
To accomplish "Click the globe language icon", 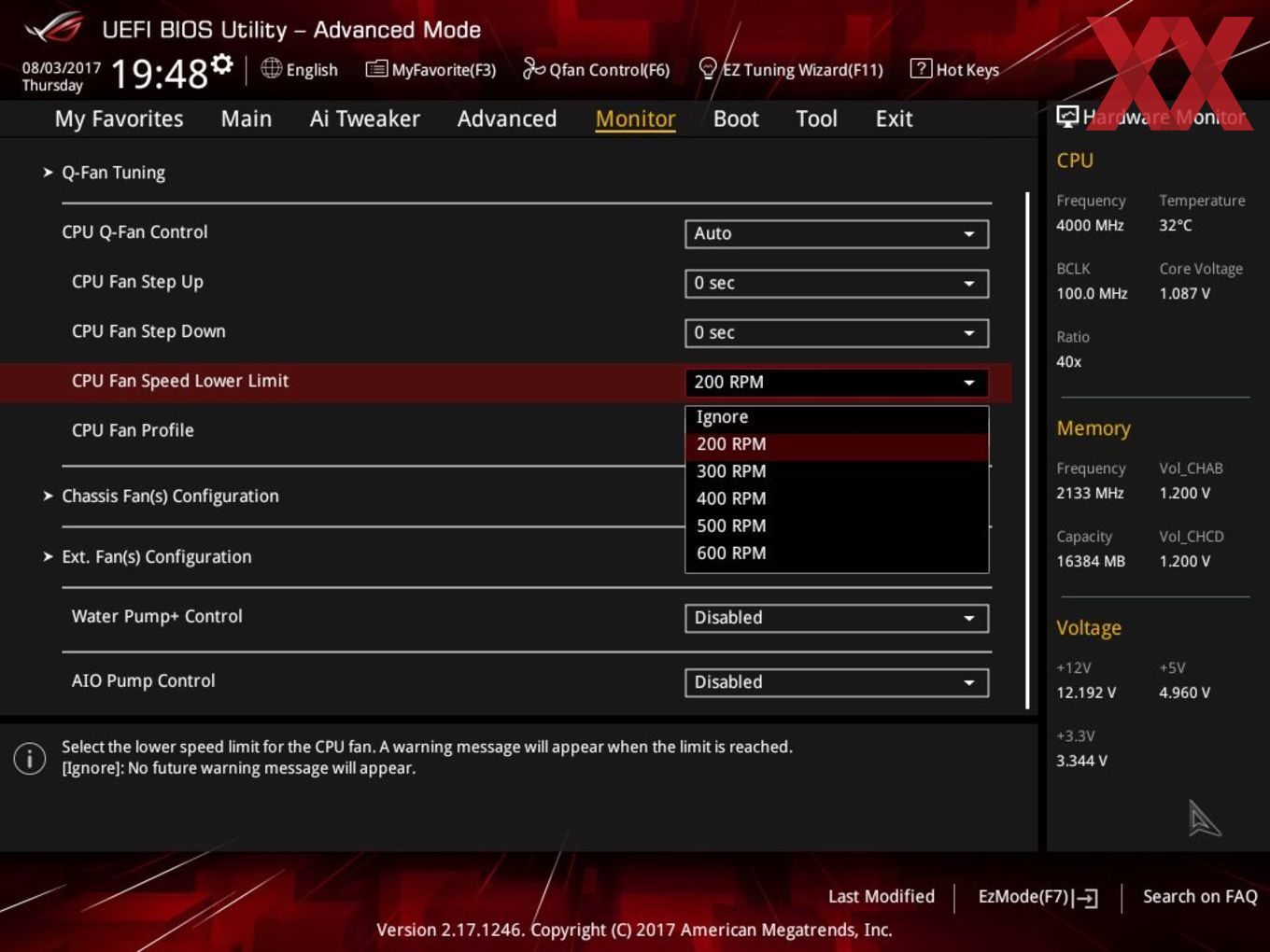I will [271, 68].
